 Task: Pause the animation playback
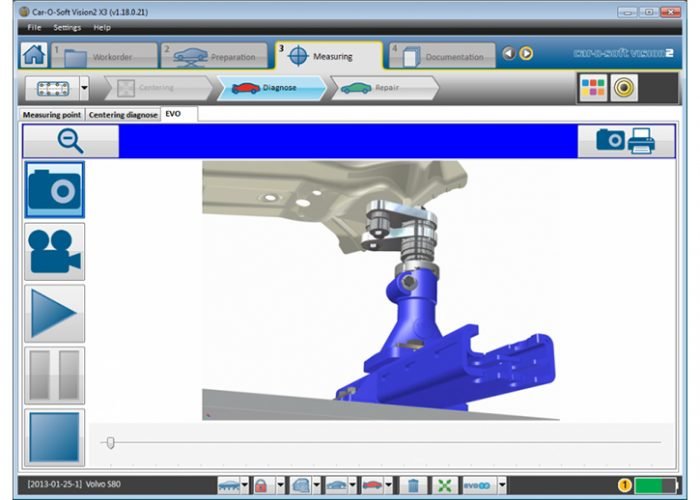coord(54,375)
